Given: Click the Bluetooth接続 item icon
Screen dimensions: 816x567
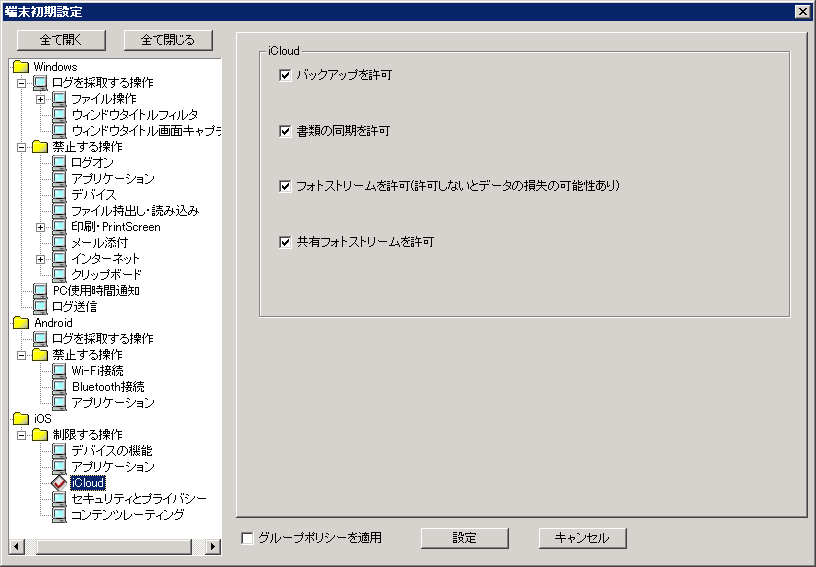Looking at the screenshot, I should coord(59,387).
